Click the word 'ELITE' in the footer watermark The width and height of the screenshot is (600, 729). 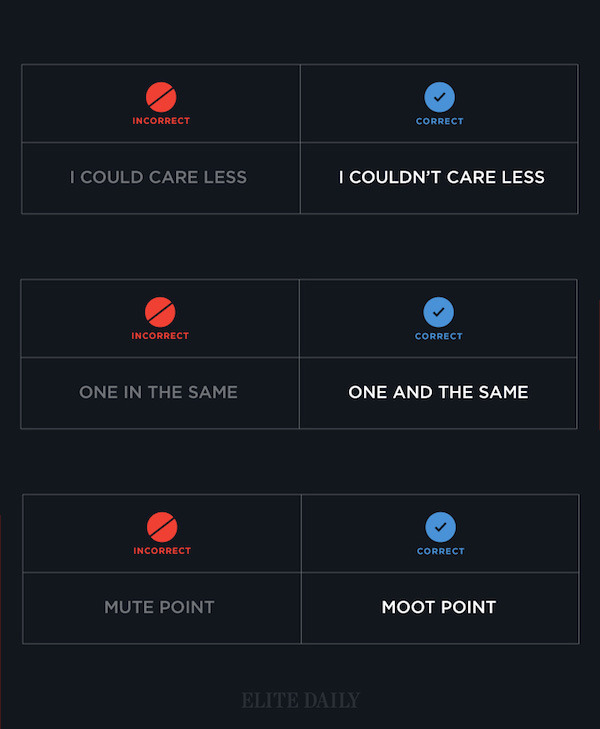point(268,700)
